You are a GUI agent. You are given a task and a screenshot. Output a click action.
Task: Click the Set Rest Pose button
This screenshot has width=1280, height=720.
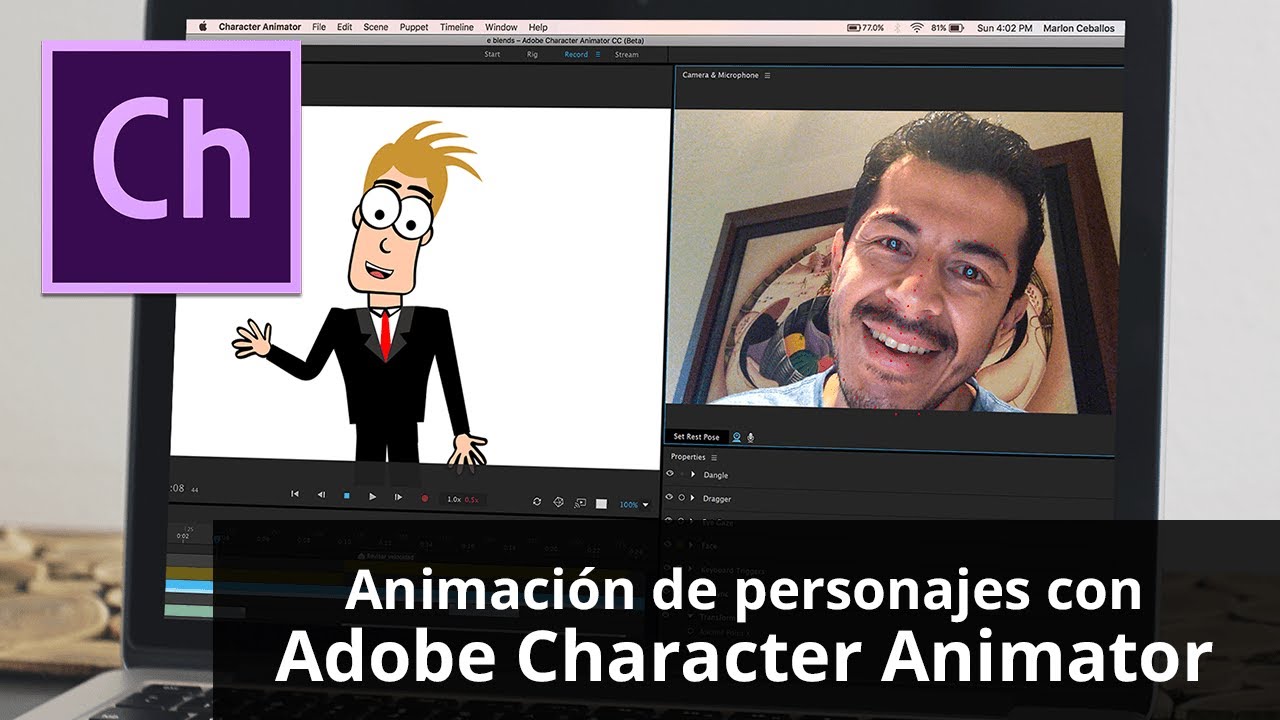[x=696, y=437]
